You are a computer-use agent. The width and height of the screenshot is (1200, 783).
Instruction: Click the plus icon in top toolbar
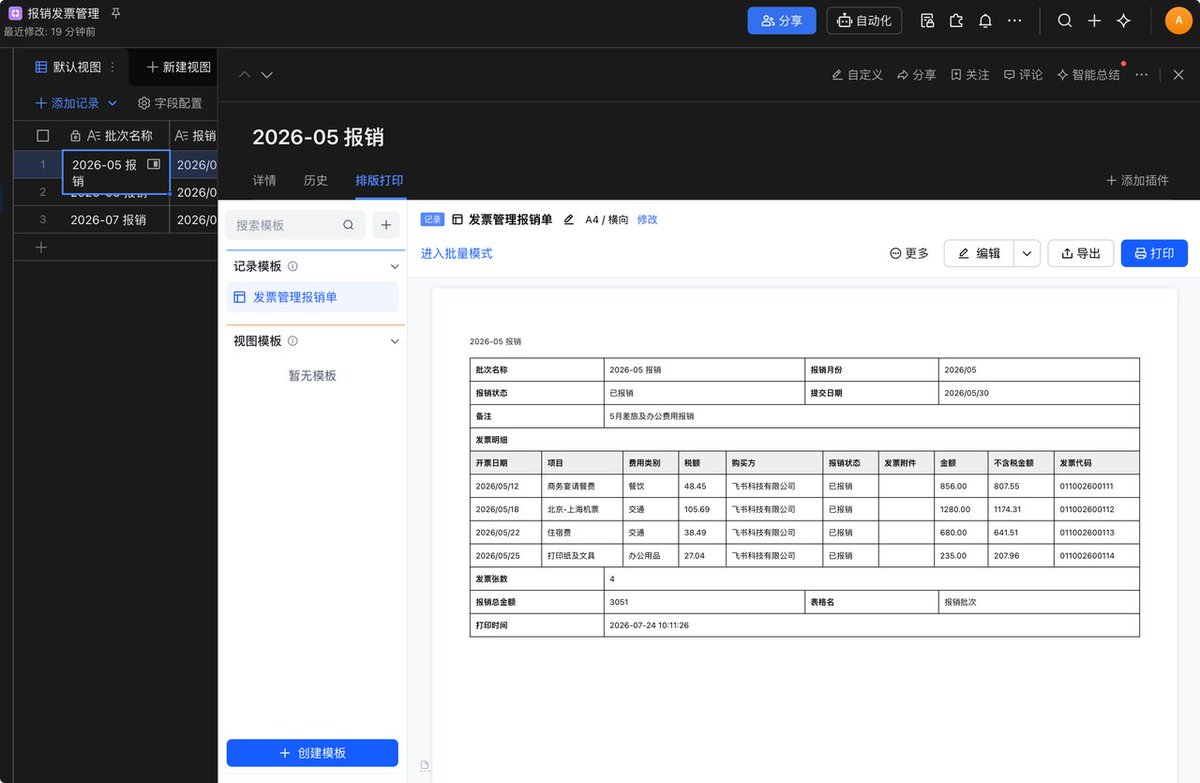point(1094,20)
